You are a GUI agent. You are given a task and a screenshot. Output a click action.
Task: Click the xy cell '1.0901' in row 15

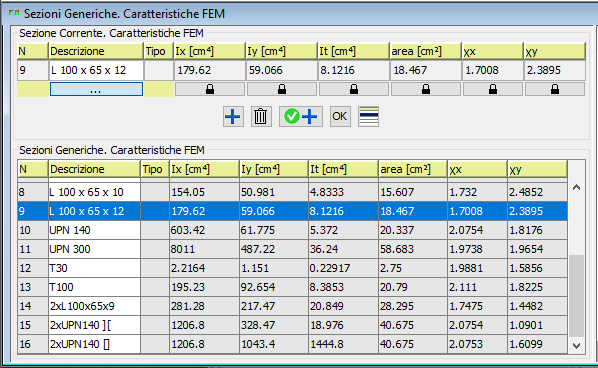point(537,325)
